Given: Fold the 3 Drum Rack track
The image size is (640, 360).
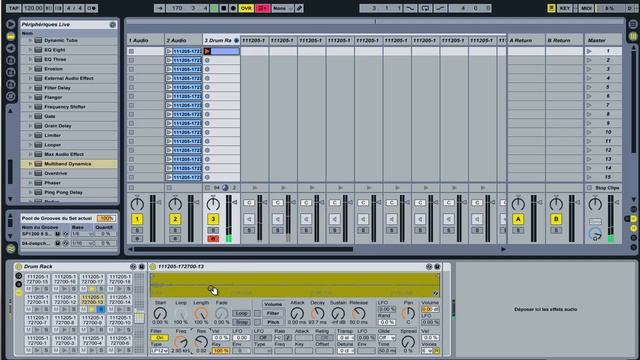Looking at the screenshot, I should 236,40.
